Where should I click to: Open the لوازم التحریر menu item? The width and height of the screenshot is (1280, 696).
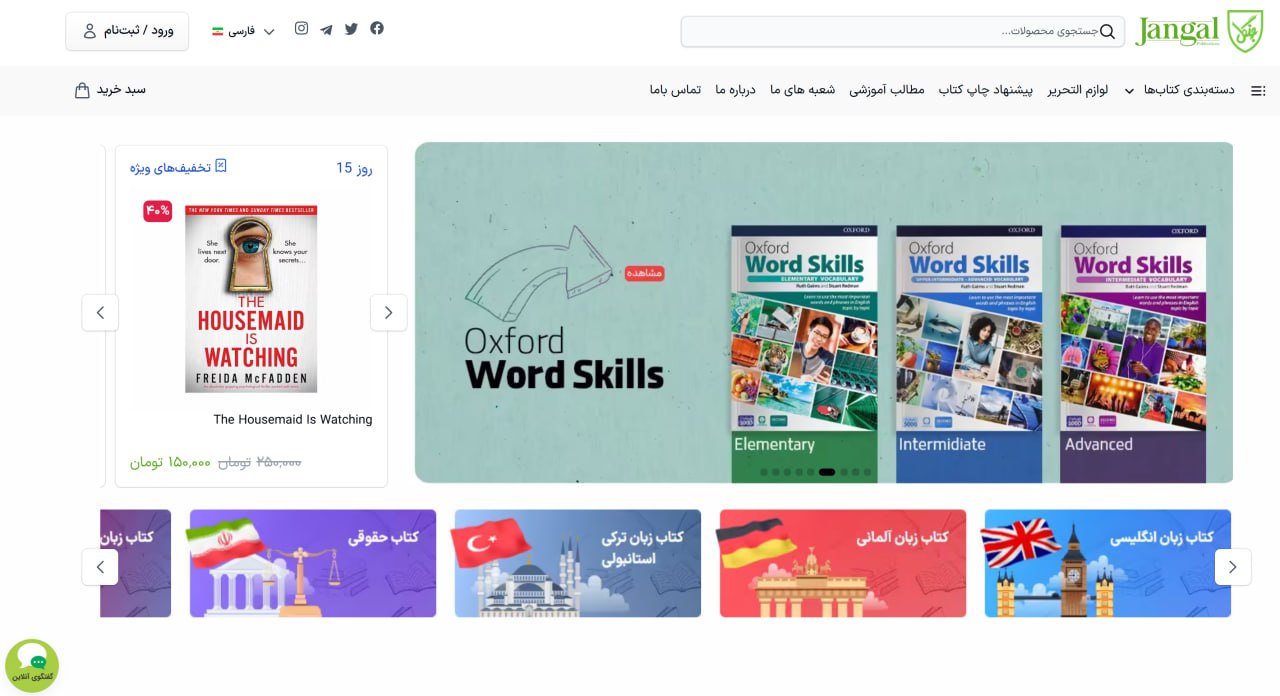tap(1078, 90)
